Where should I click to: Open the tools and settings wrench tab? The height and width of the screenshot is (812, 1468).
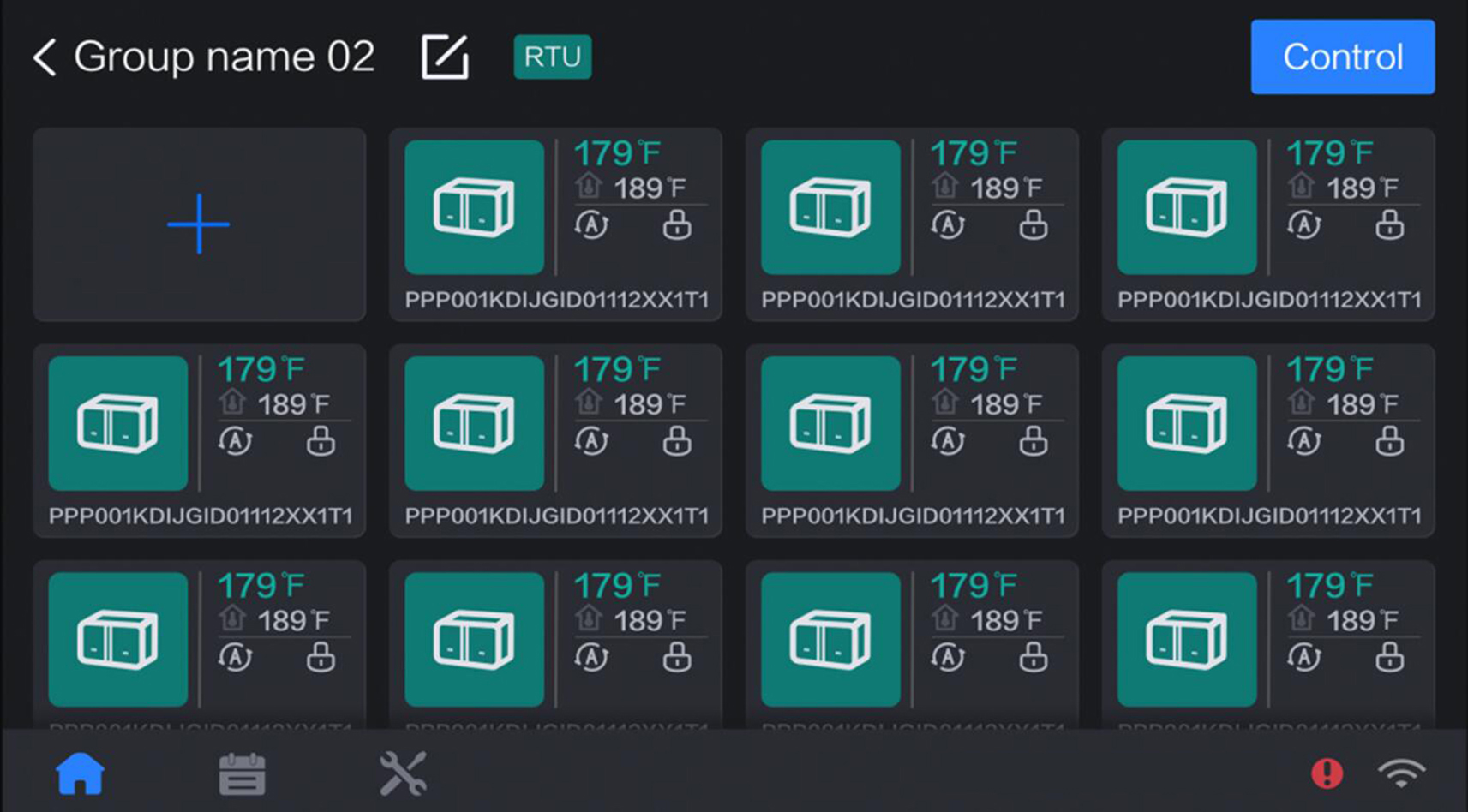click(403, 773)
